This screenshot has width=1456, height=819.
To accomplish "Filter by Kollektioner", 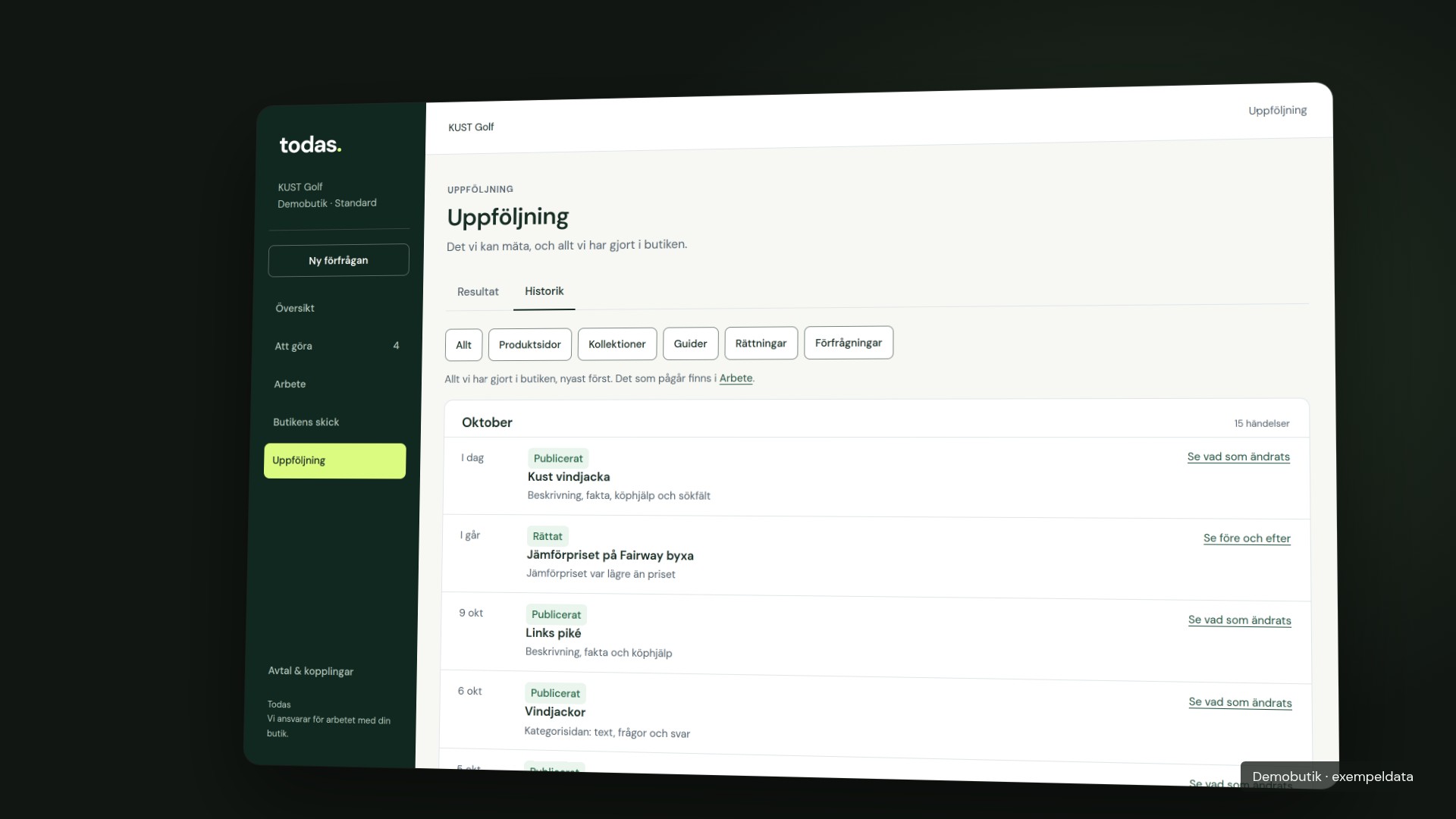I will pyautogui.click(x=617, y=344).
